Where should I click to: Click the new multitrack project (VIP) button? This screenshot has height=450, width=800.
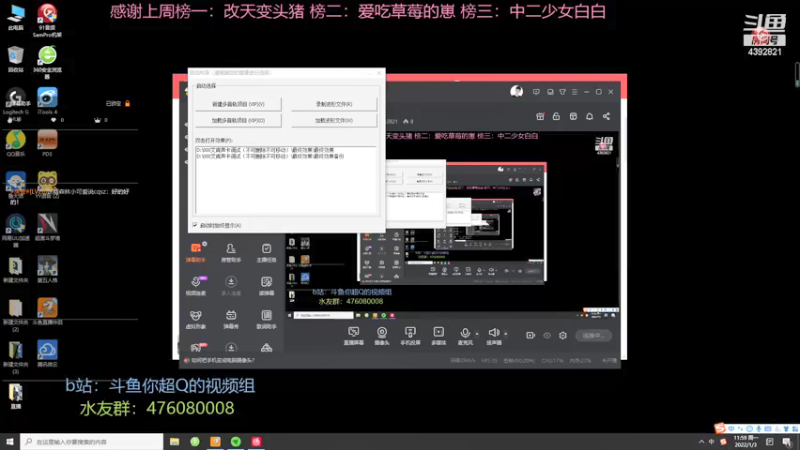coord(238,104)
